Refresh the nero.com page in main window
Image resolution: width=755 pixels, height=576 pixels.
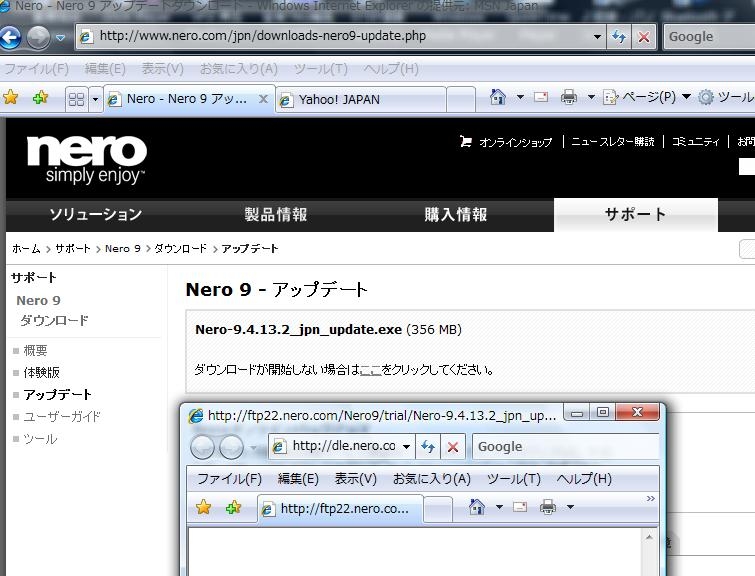coord(619,37)
